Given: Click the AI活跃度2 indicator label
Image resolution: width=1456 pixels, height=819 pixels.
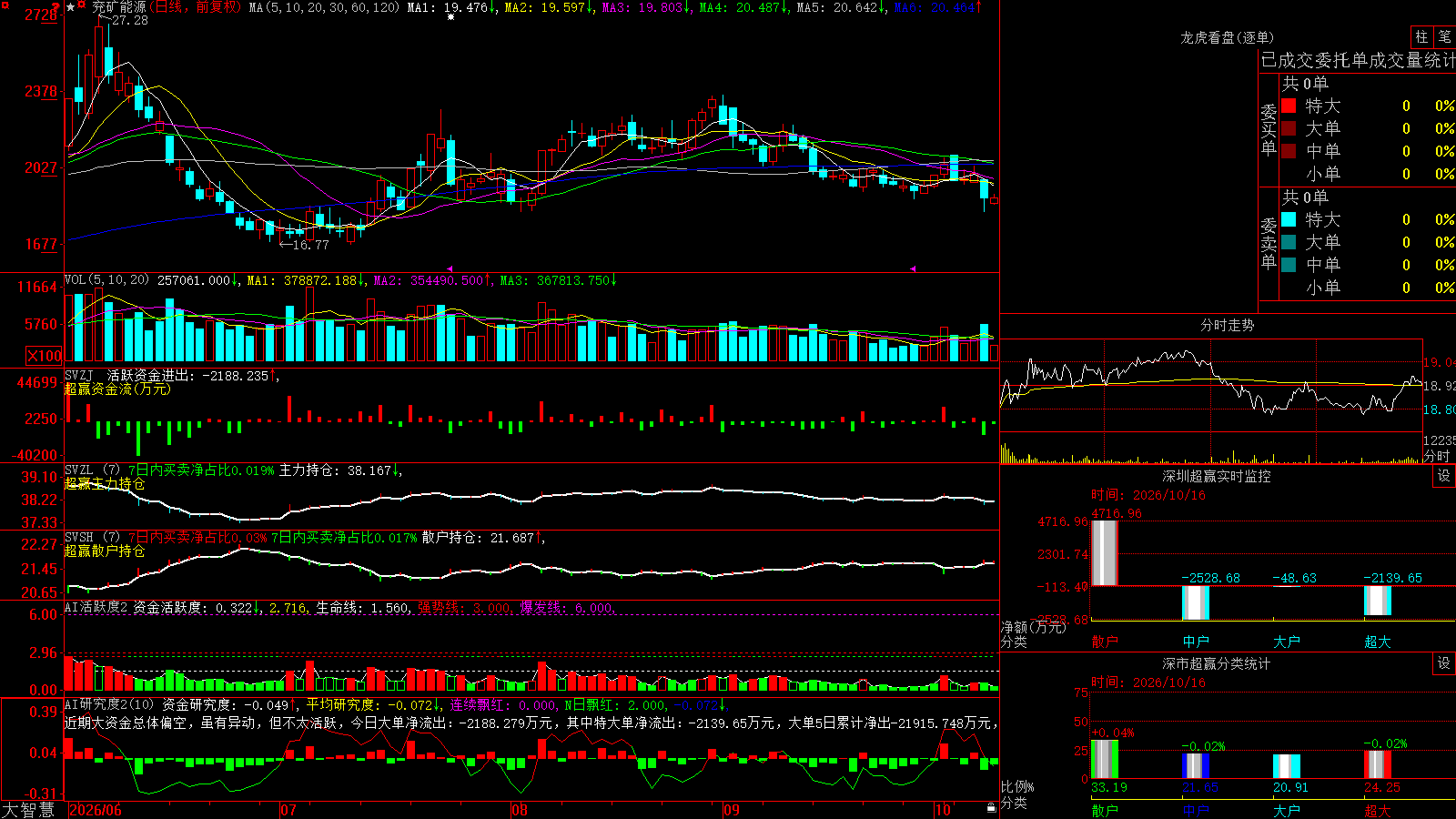Looking at the screenshot, I should [96, 607].
